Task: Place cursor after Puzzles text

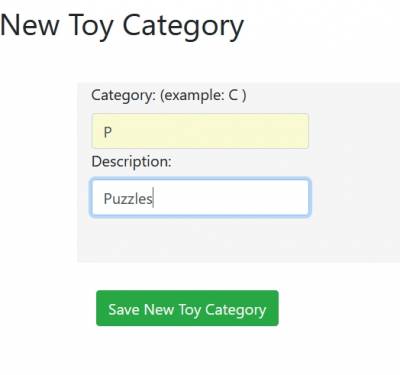Action: (x=153, y=199)
